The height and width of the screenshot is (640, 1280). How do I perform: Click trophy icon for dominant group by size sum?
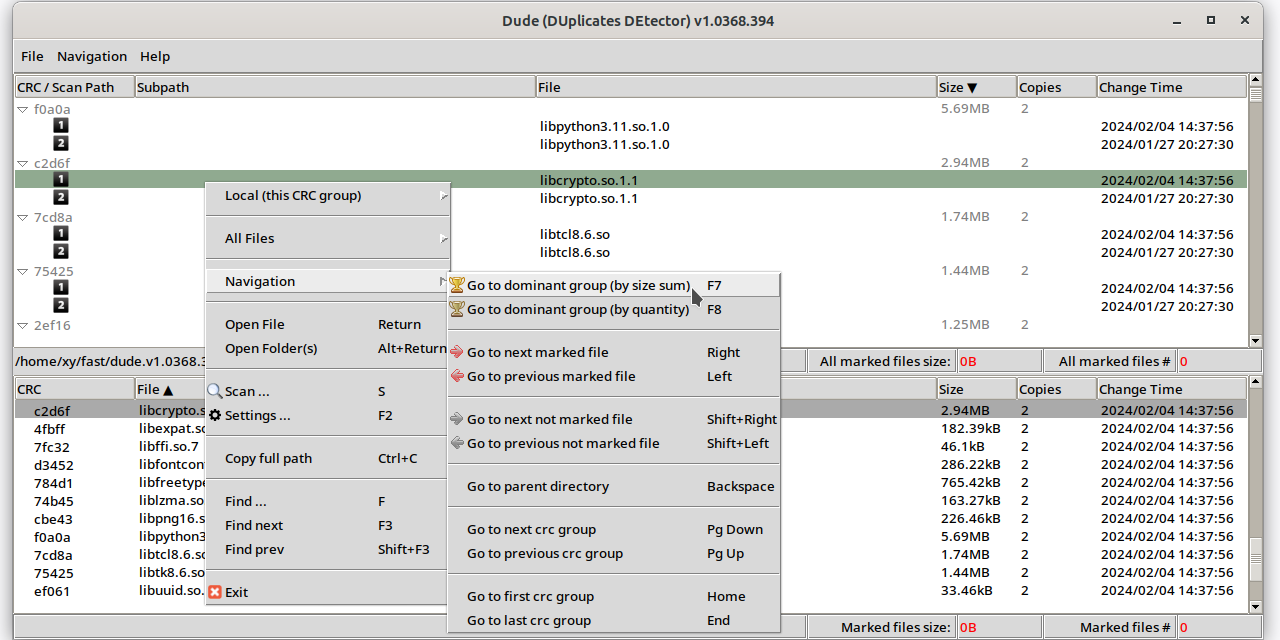[457, 286]
